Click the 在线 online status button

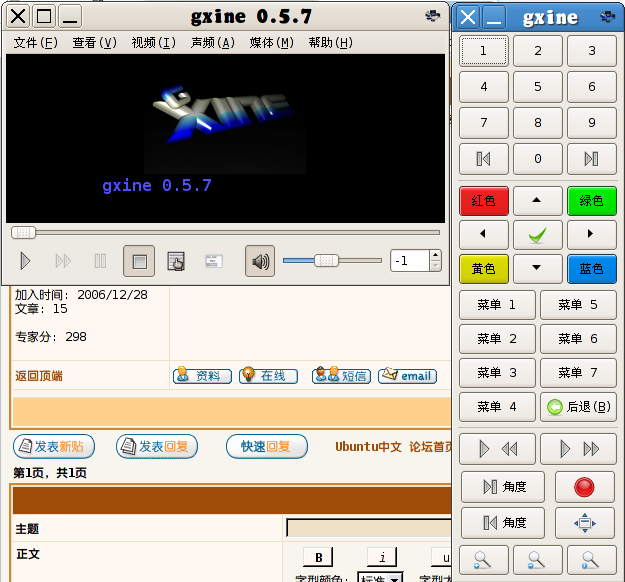click(x=268, y=376)
